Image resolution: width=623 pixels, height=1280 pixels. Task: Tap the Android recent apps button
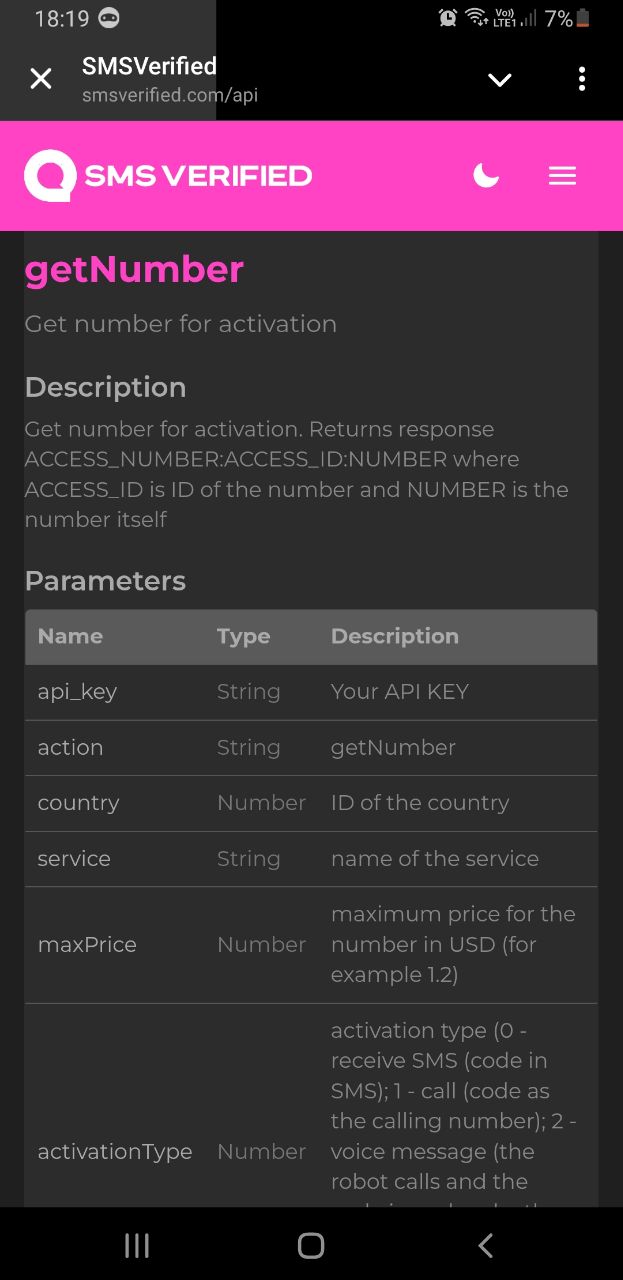click(137, 1245)
